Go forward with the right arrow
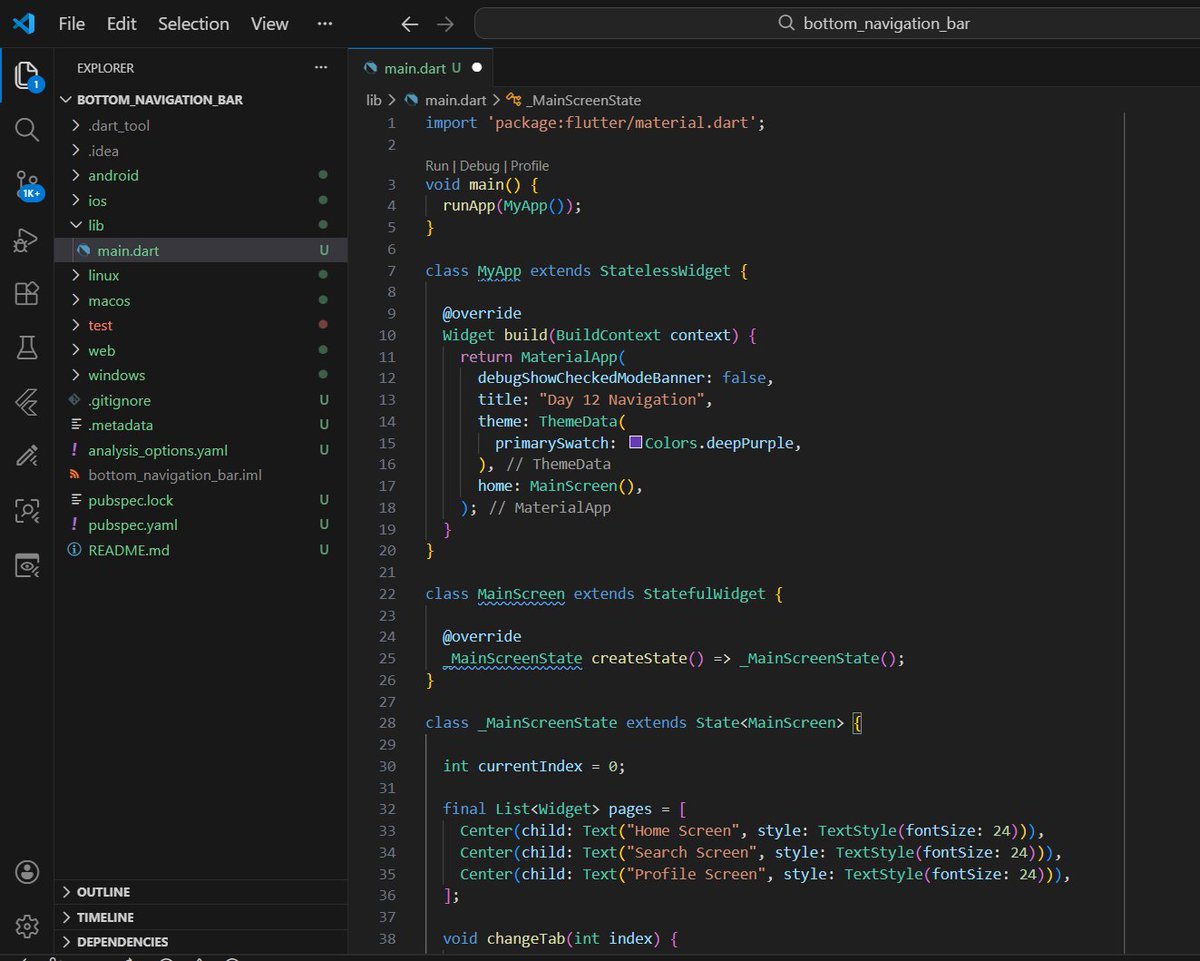This screenshot has height=961, width=1200. tap(446, 24)
